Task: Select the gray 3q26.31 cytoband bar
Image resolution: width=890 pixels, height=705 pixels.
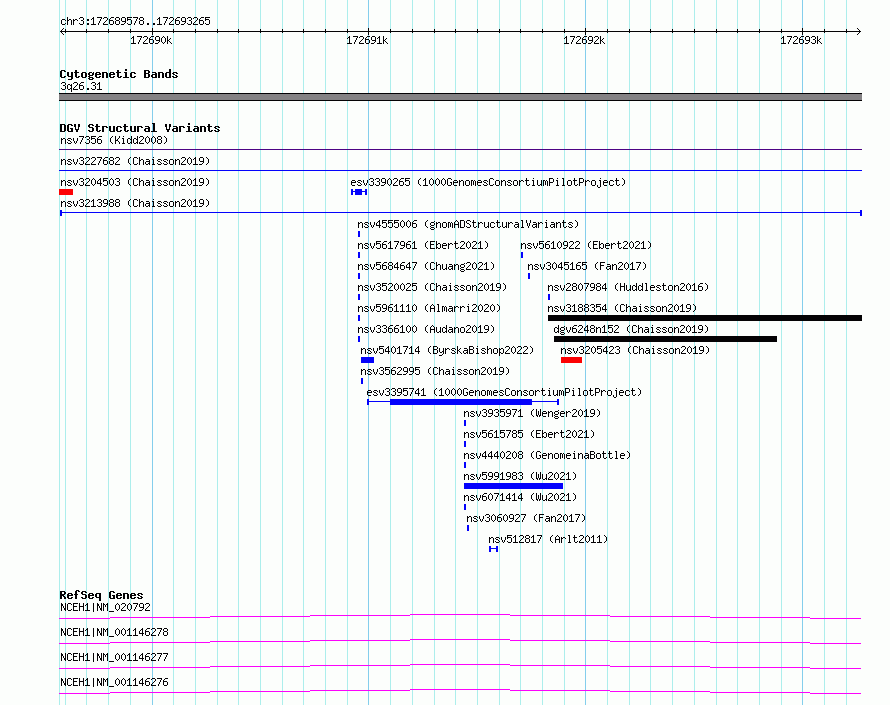Action: point(460,97)
